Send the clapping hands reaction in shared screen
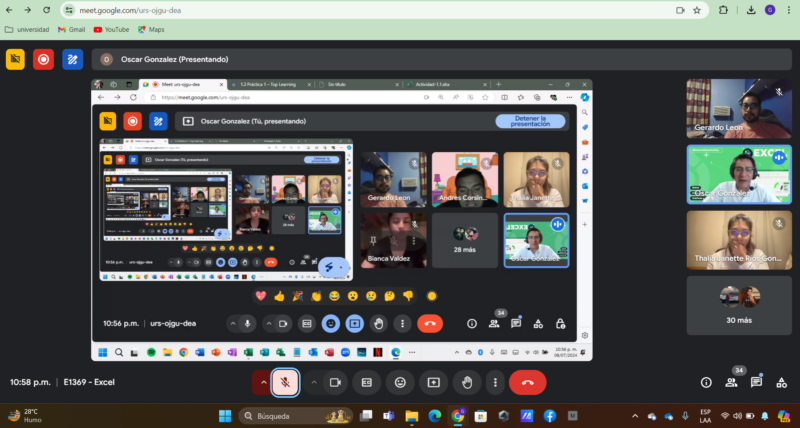The width and height of the screenshot is (800, 428). tap(316, 296)
